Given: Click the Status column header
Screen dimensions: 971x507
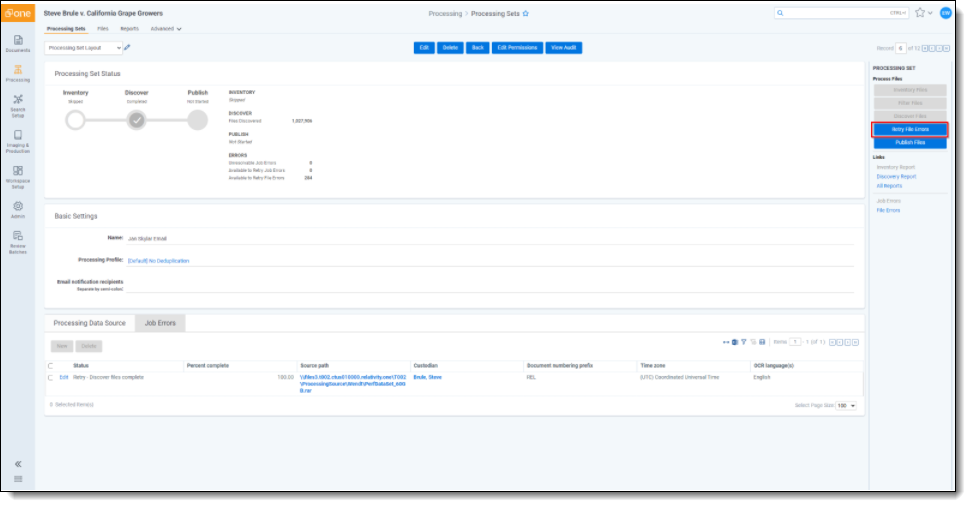Looking at the screenshot, I should (x=81, y=366).
